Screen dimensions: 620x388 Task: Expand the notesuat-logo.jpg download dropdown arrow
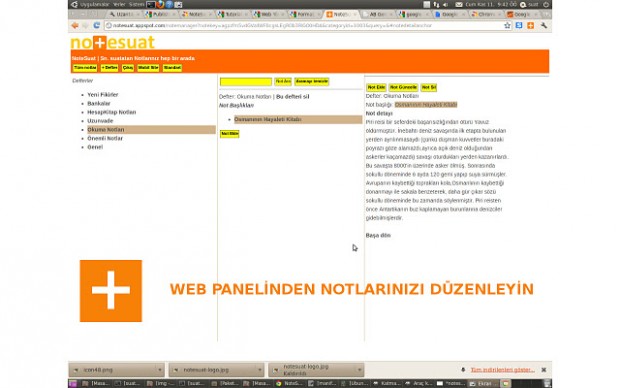coord(260,370)
